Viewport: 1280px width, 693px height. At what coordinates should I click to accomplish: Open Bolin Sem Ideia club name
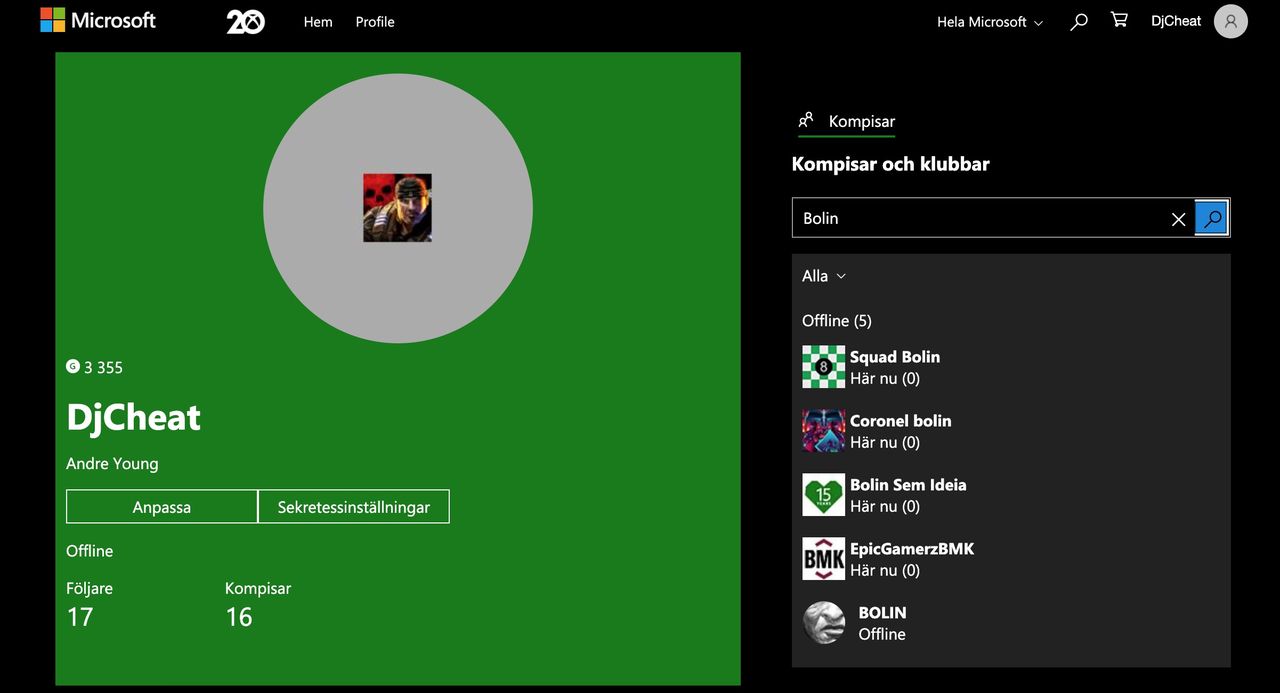(x=908, y=485)
